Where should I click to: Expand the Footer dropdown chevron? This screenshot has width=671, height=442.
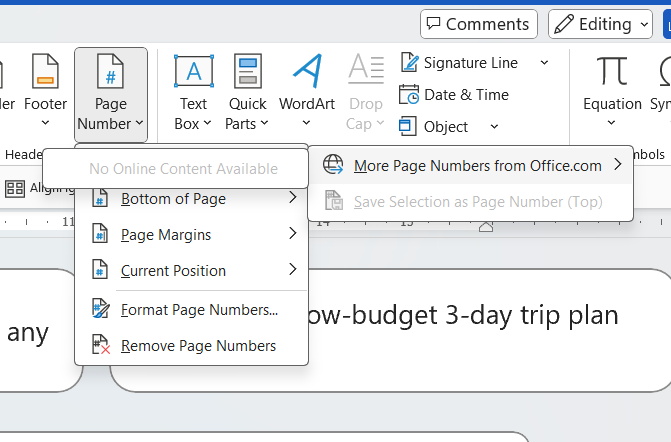point(45,123)
